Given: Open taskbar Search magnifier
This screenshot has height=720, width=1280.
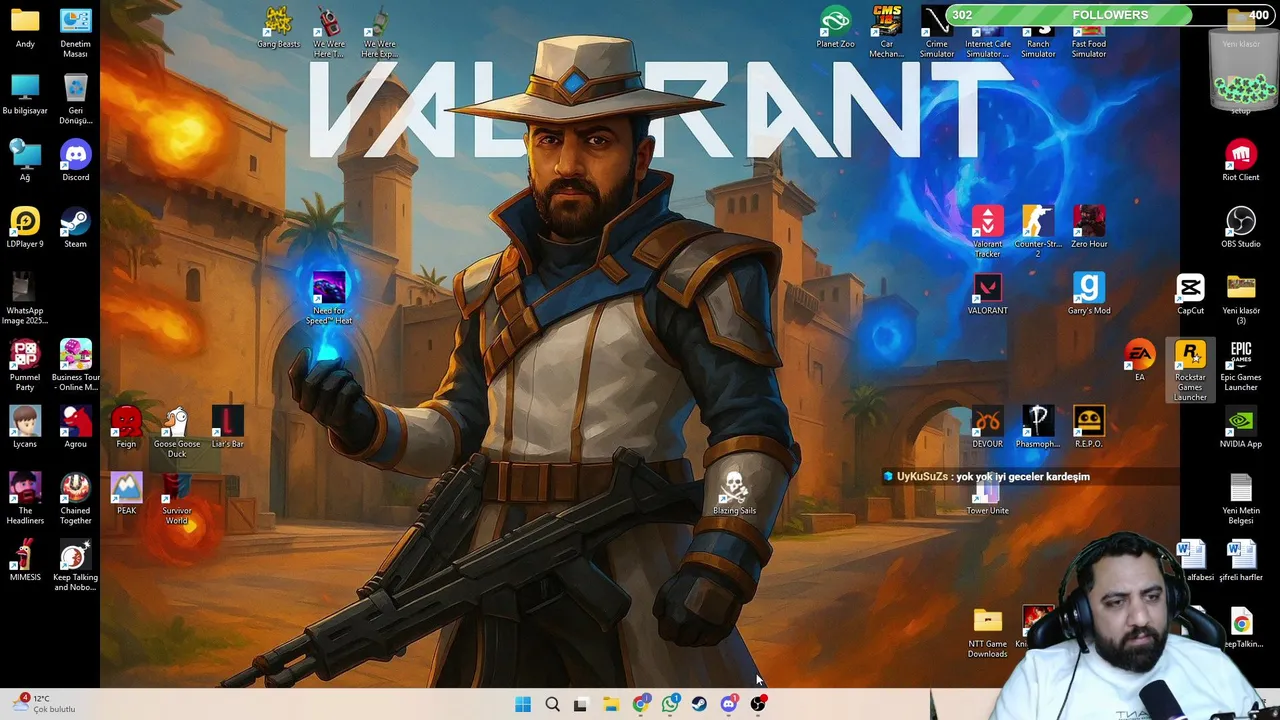Looking at the screenshot, I should [552, 705].
